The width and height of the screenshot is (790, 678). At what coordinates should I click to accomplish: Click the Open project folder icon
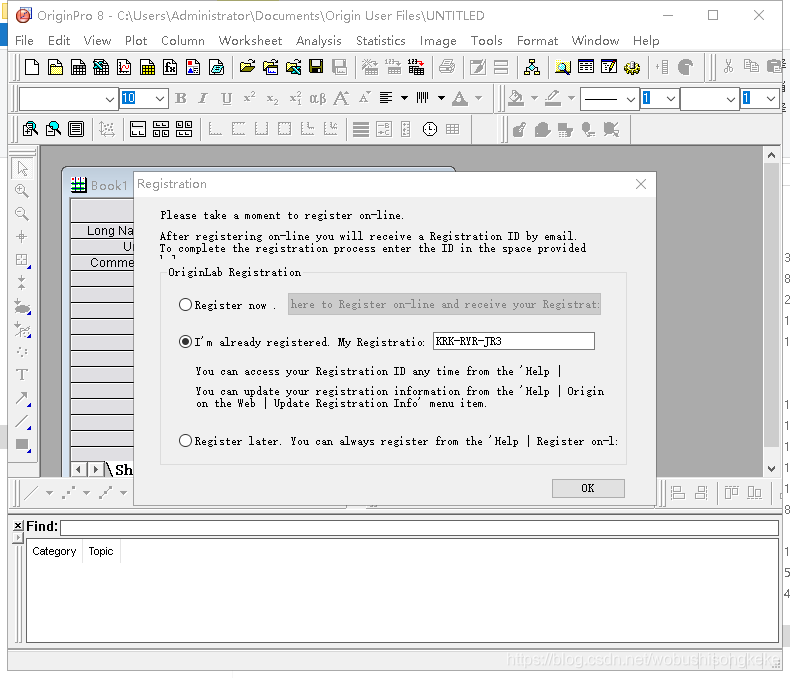247,67
